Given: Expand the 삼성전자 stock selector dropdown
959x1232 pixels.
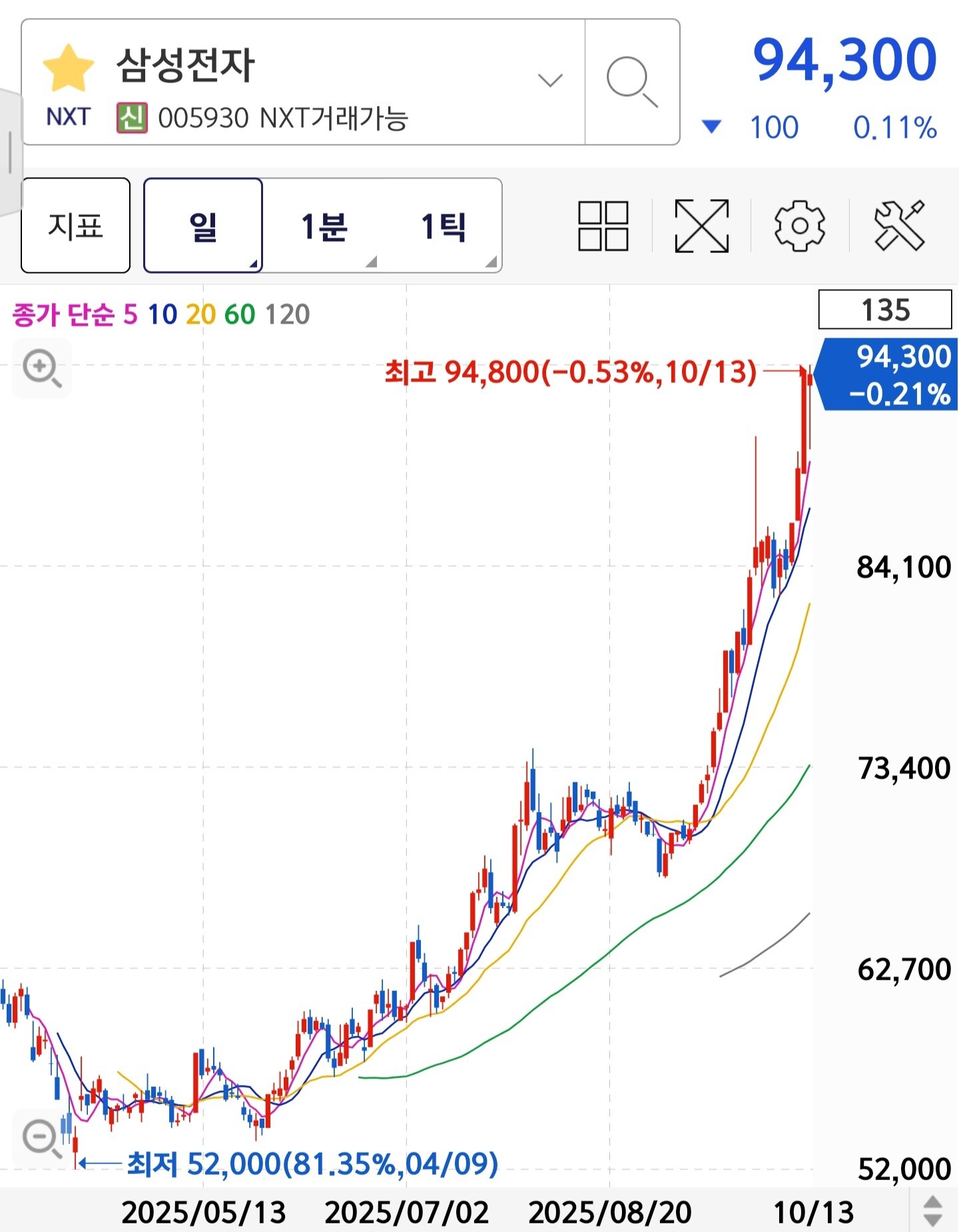Looking at the screenshot, I should click(550, 81).
